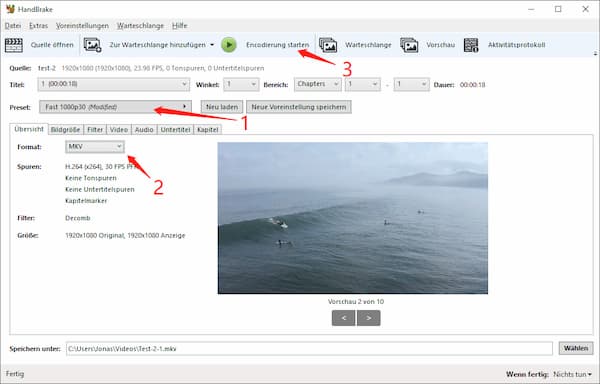Click the Aktivitätsprotokoll toolbar label
Viewport: 600px width, 384px height.
click(x=517, y=45)
